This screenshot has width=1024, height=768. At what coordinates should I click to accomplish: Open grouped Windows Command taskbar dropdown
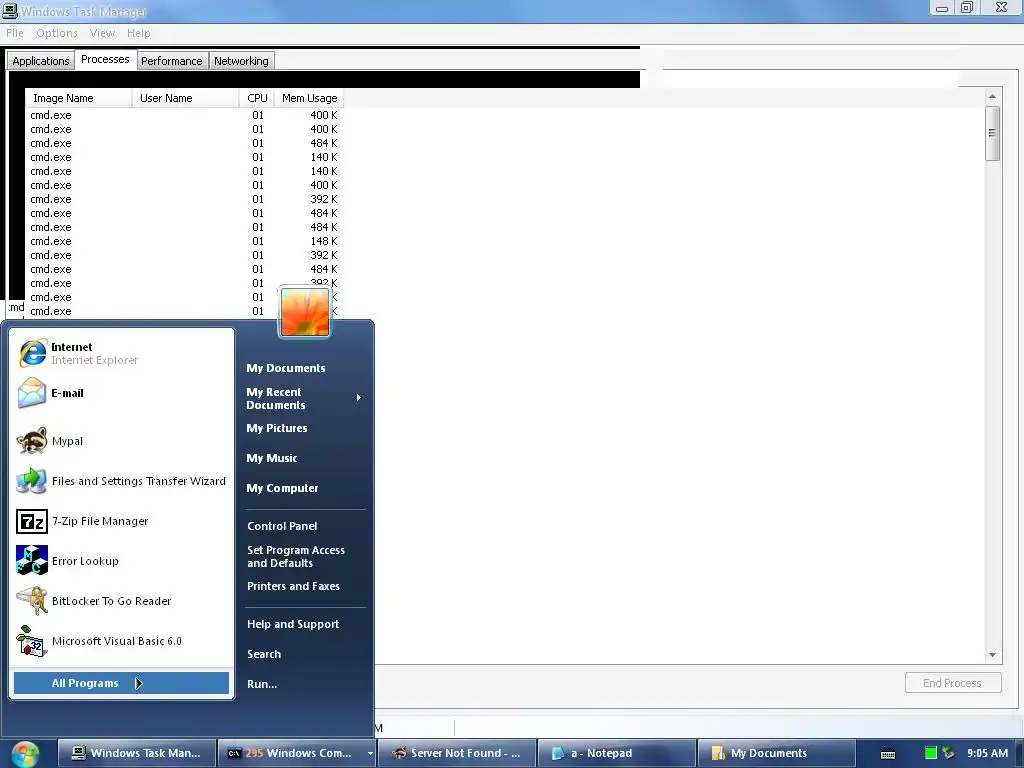[370, 753]
